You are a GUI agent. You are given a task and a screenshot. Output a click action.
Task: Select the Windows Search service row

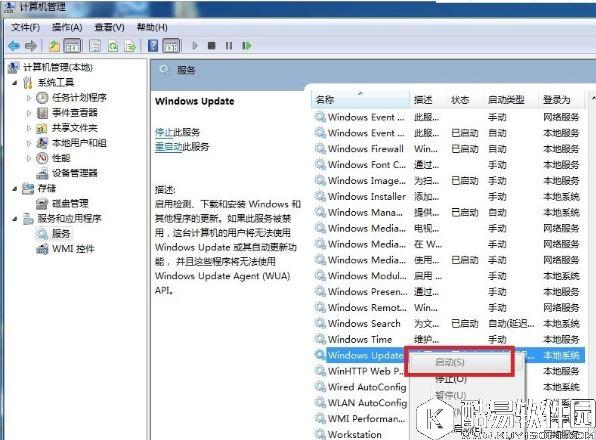(x=449, y=324)
